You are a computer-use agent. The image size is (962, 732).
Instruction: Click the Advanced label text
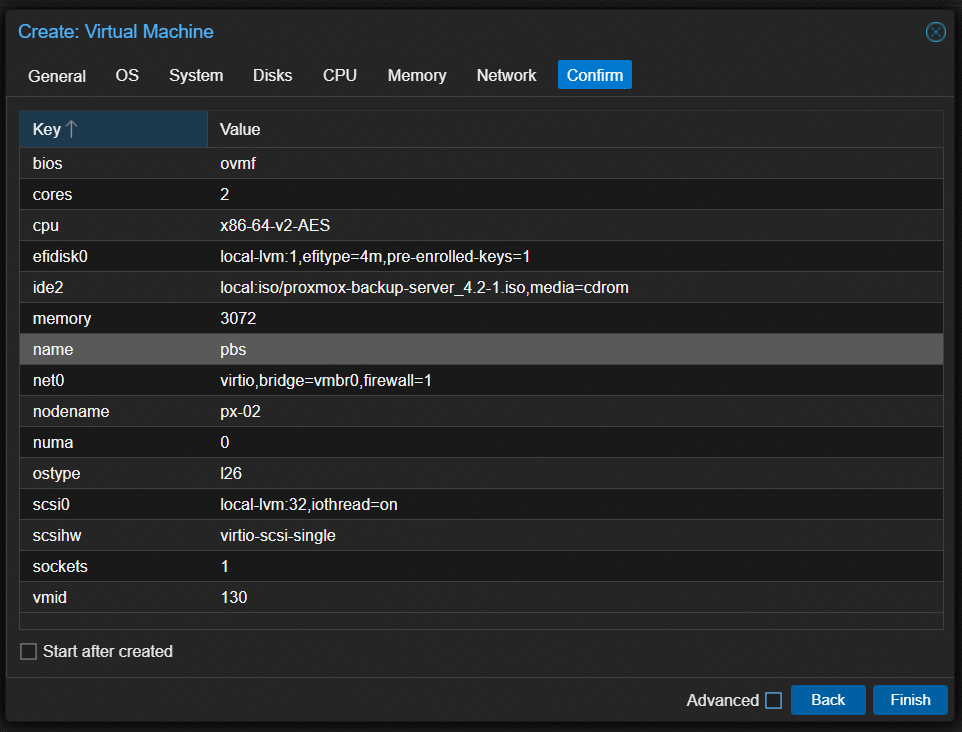pos(723,700)
